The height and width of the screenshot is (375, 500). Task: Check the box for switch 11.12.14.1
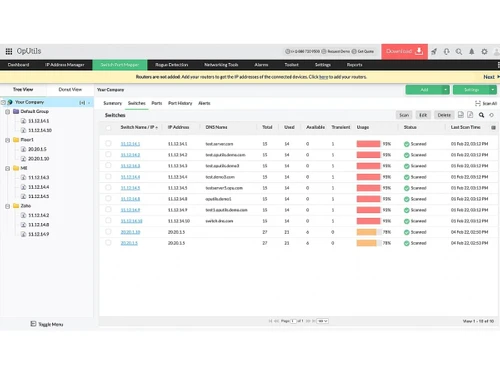108,143
